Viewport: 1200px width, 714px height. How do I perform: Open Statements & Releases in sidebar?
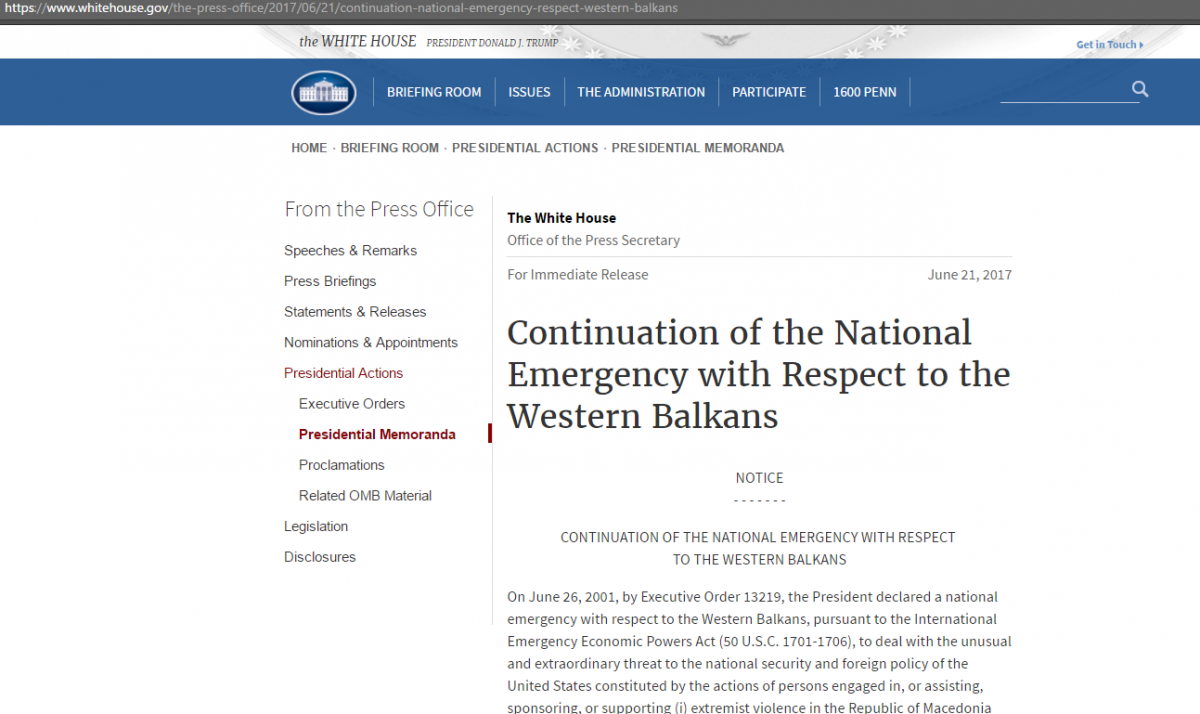pyautogui.click(x=355, y=312)
